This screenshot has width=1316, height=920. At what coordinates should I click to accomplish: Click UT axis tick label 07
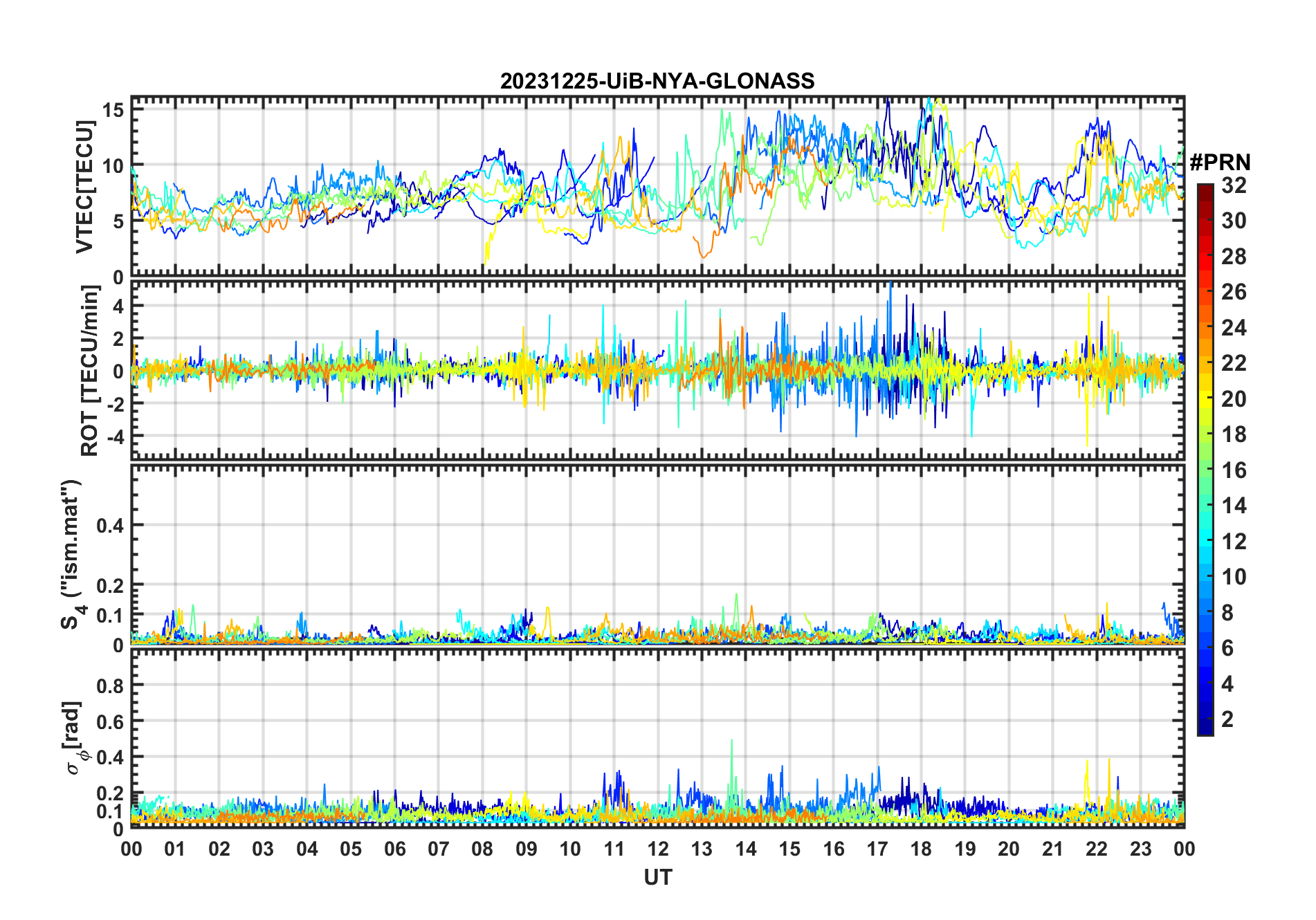[x=439, y=849]
